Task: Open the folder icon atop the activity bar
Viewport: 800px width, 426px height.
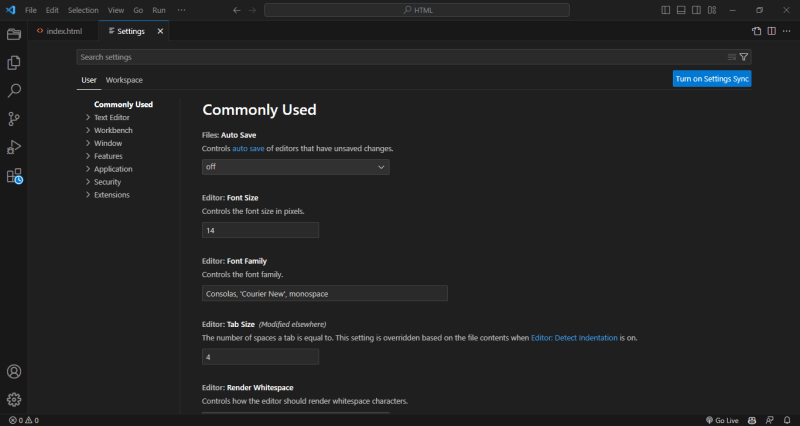Action: [14, 34]
